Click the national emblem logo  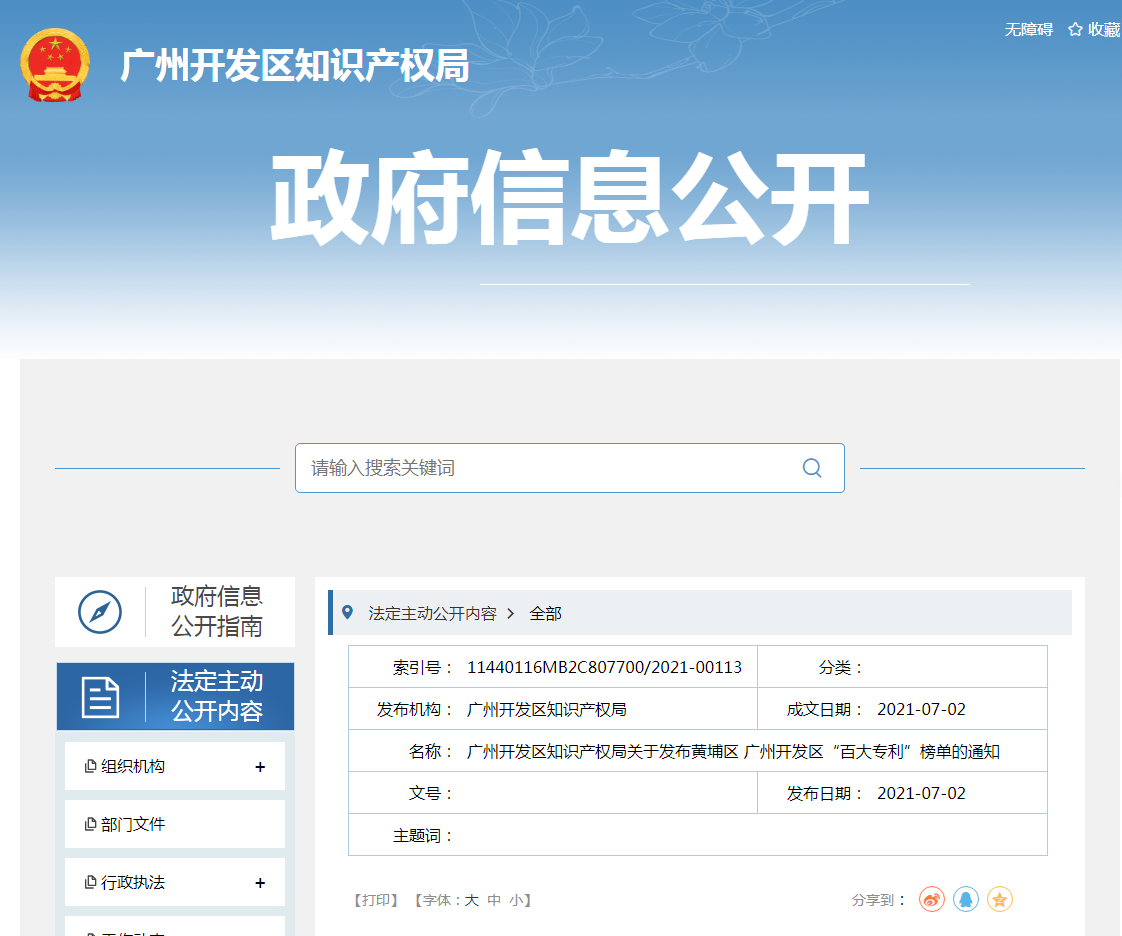[55, 65]
